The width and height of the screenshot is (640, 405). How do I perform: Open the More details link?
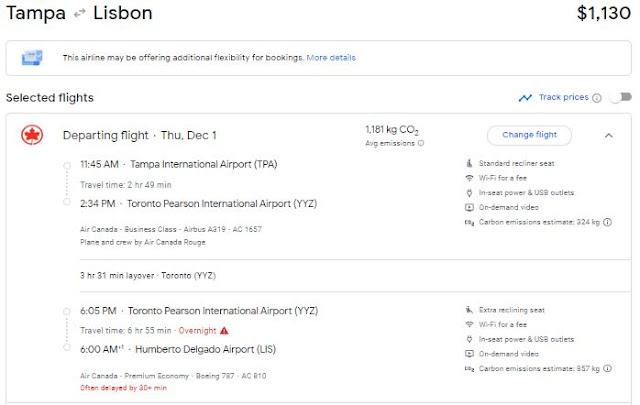[331, 58]
